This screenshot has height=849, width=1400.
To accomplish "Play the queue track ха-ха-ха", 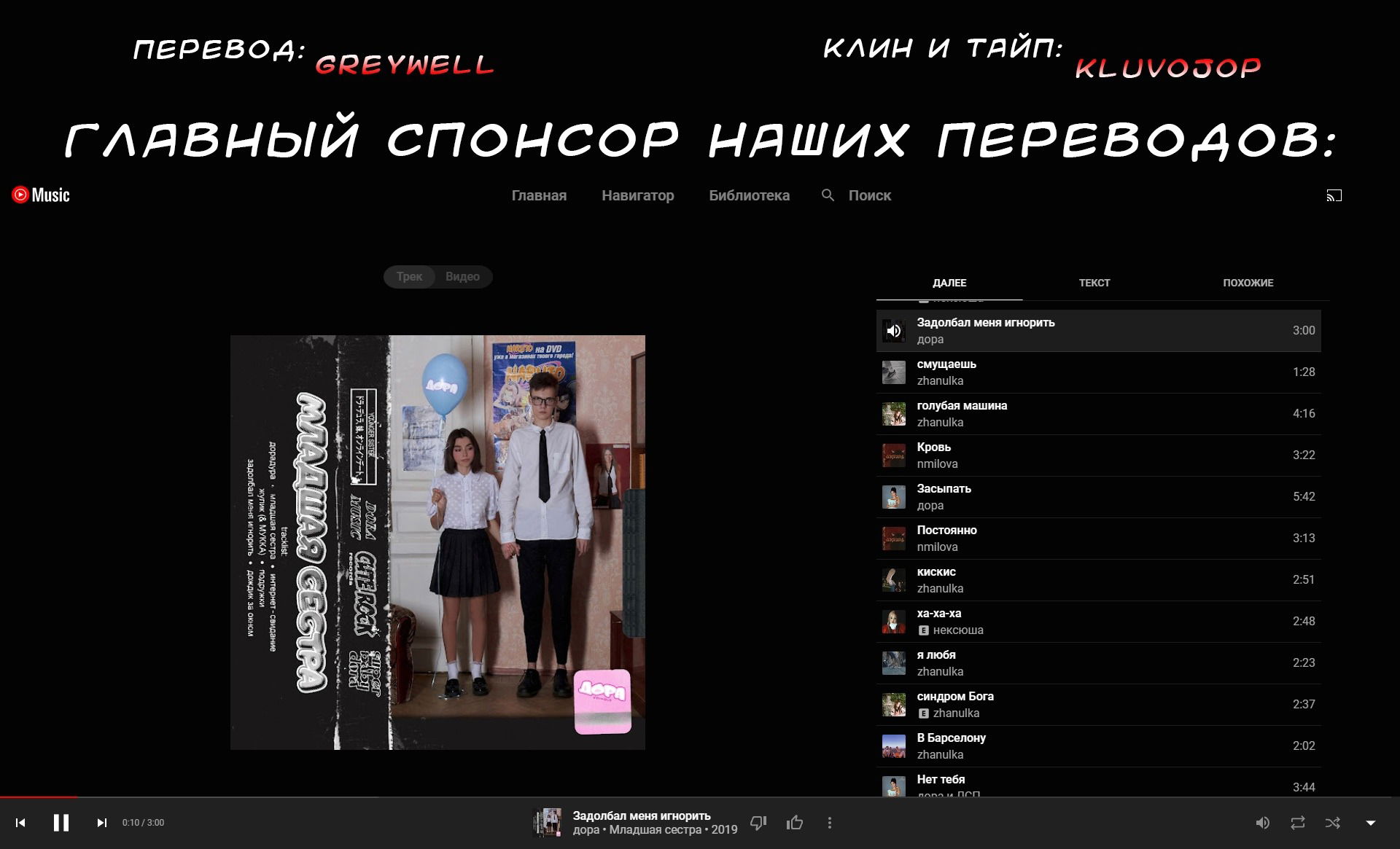I will (x=1099, y=622).
